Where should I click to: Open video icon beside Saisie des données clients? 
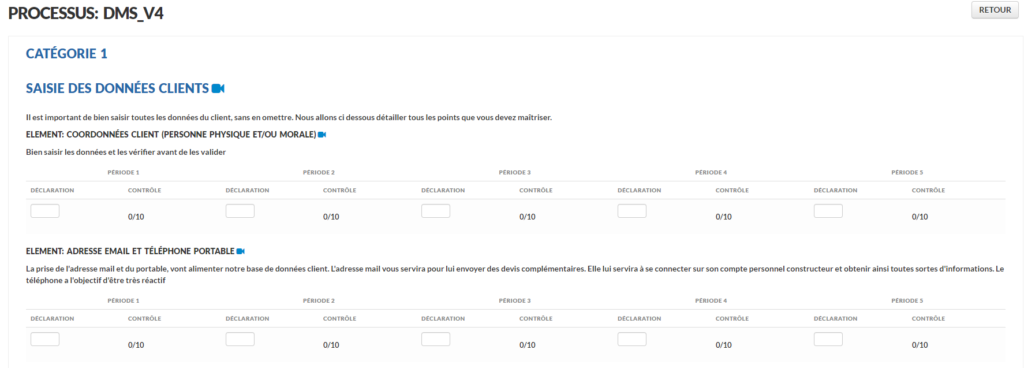click(218, 88)
